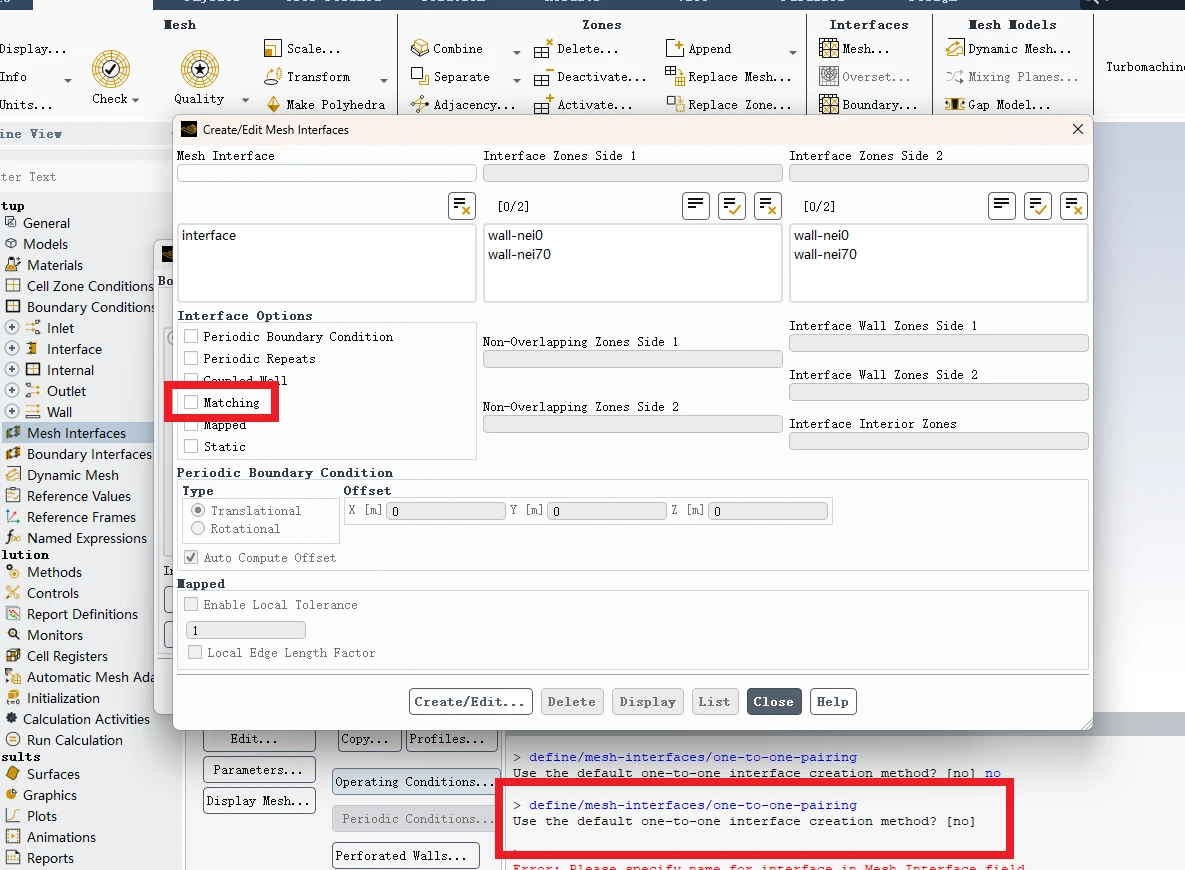
Task: Open Scale mesh dialog
Action: (x=302, y=48)
